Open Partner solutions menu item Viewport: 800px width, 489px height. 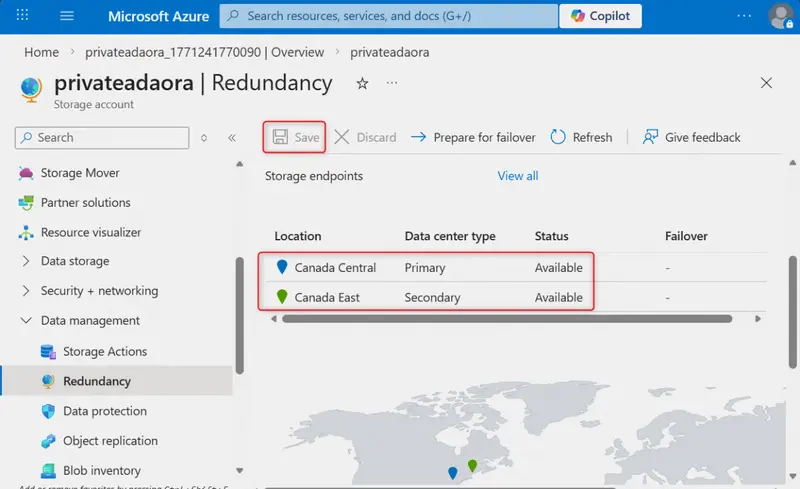85,203
